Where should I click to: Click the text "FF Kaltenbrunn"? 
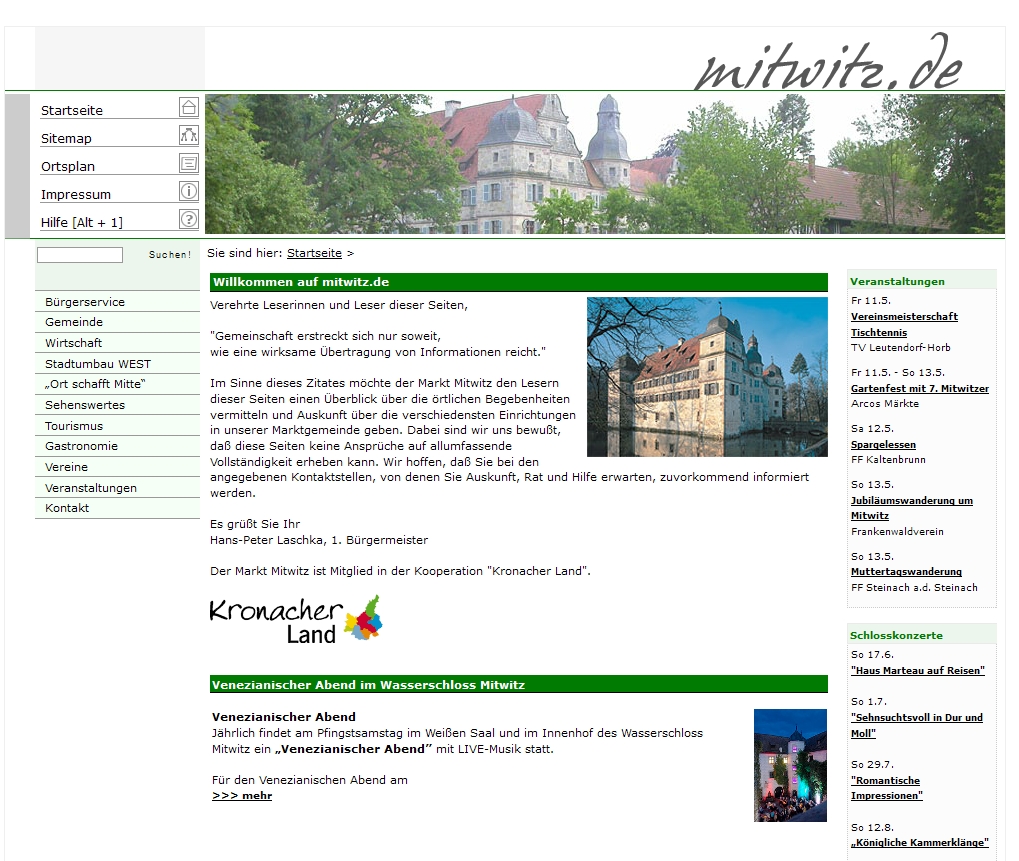point(888,459)
